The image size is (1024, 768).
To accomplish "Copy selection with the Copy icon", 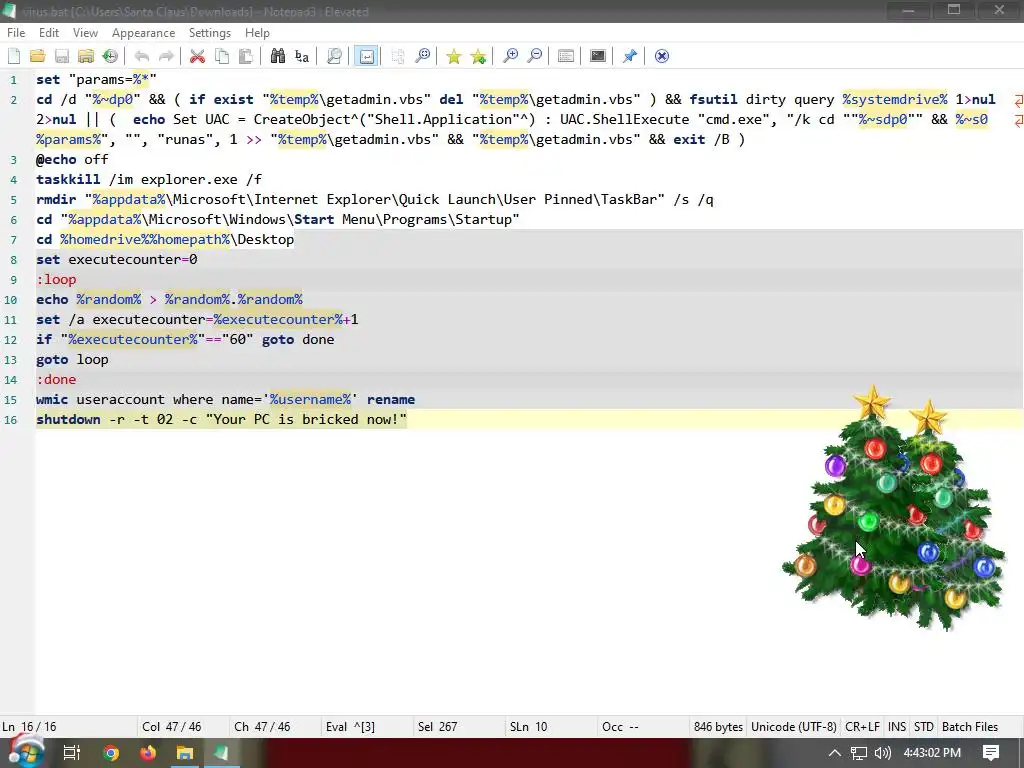I will 221,56.
